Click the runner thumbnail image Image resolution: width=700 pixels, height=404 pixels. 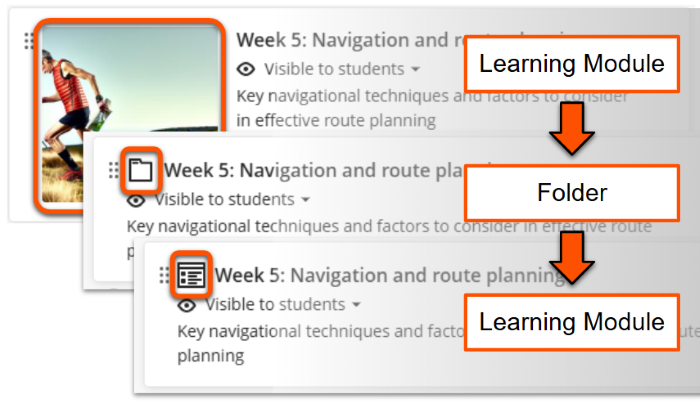pos(130,115)
